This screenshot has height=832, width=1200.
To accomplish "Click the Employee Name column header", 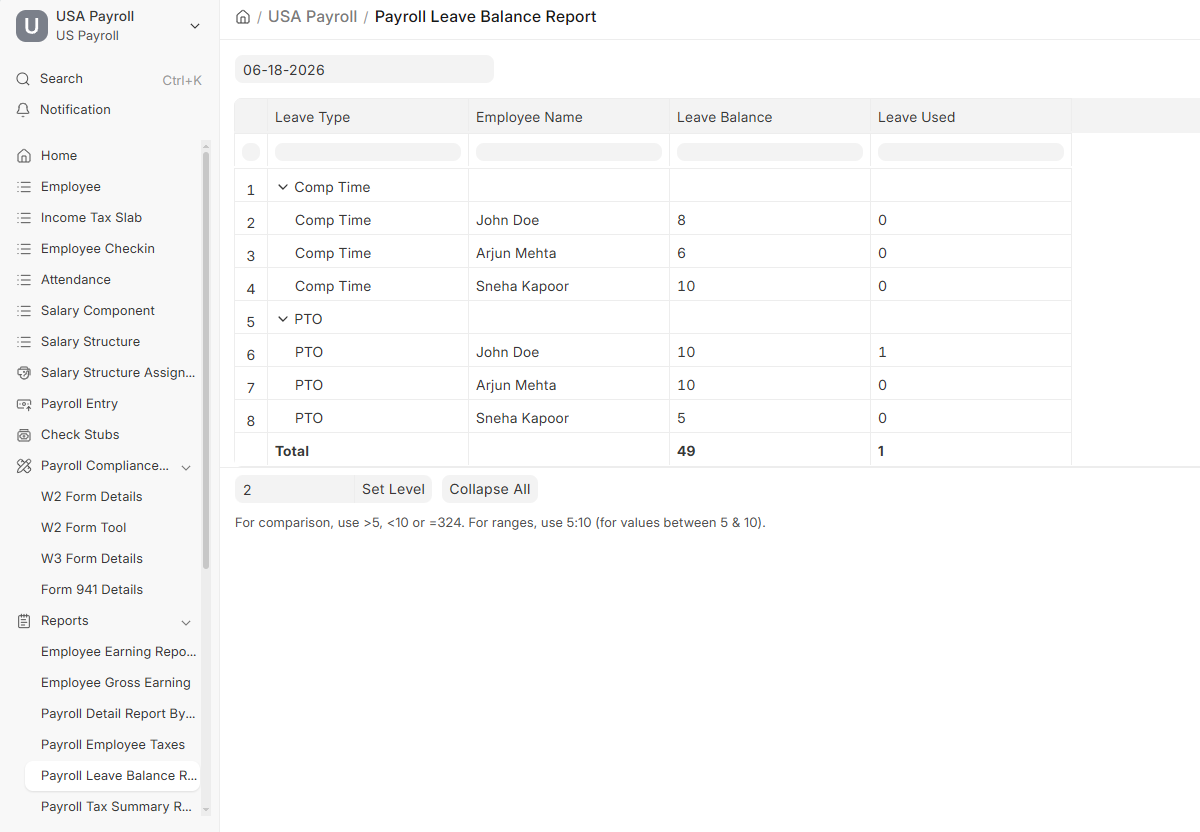I will pos(569,117).
